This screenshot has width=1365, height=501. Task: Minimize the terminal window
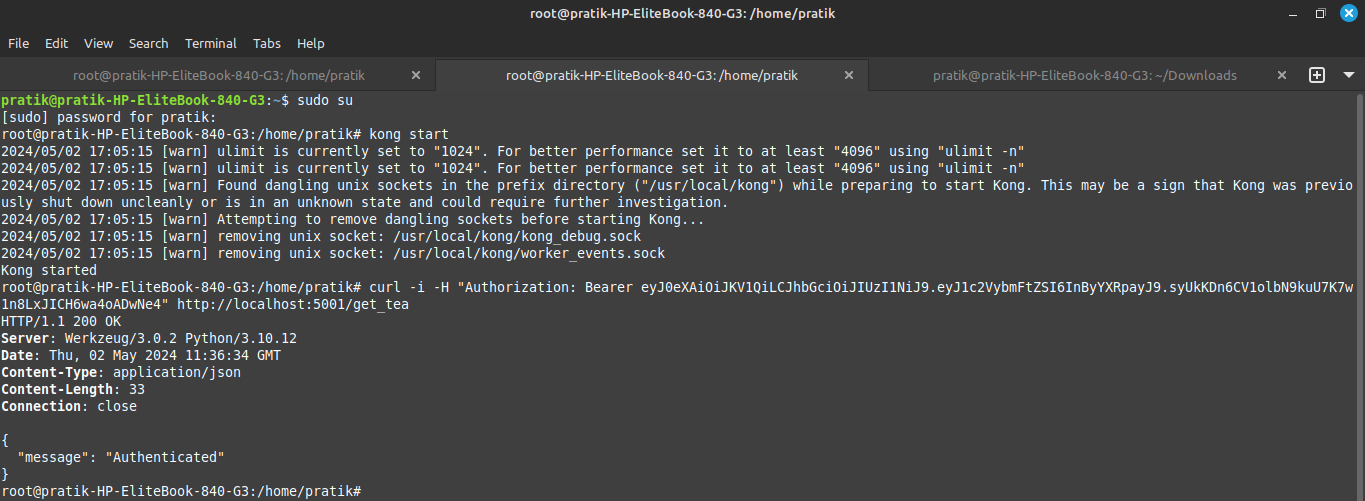click(x=1293, y=13)
